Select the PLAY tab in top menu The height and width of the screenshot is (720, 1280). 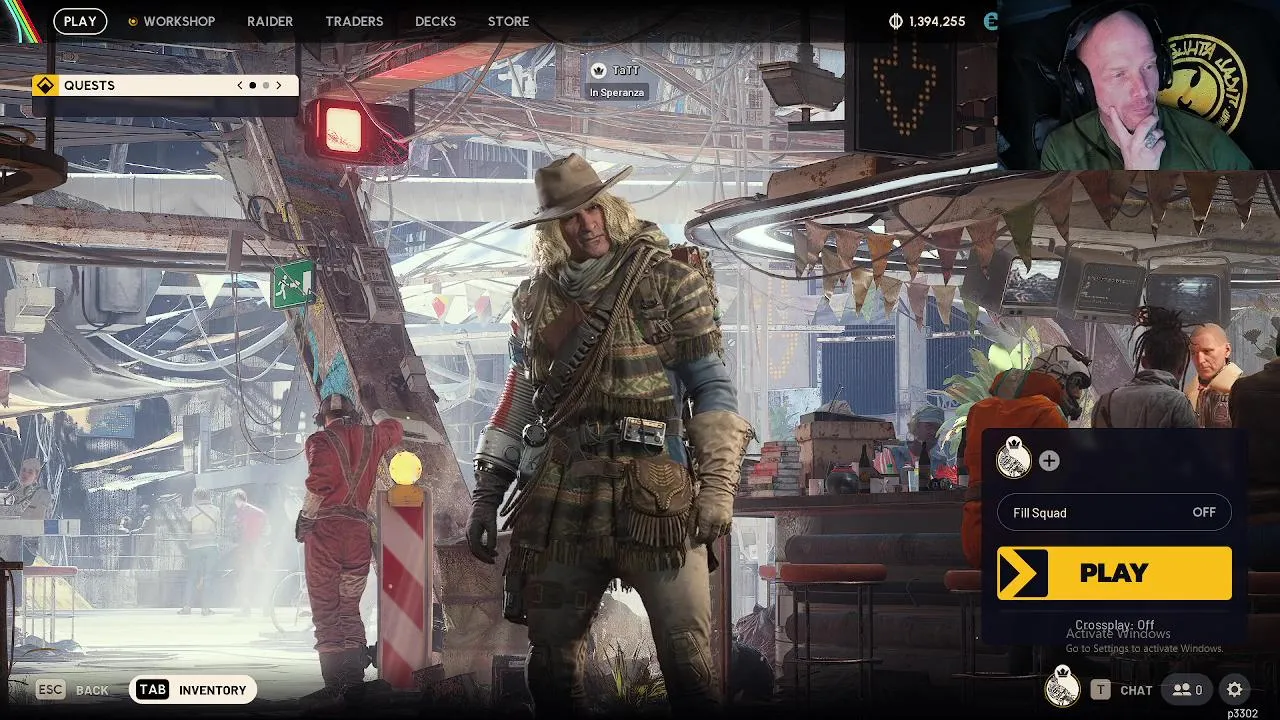coord(80,21)
